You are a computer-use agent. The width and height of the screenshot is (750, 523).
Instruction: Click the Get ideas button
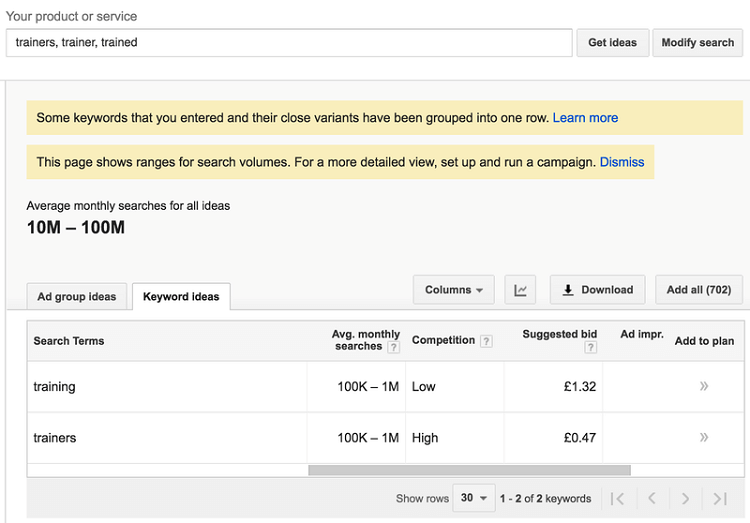point(613,43)
